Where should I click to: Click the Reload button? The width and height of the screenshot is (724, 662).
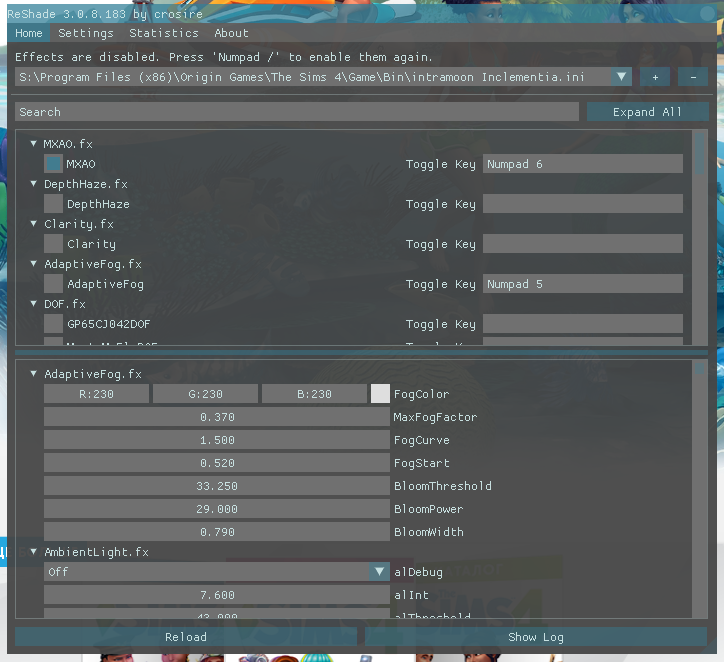186,637
